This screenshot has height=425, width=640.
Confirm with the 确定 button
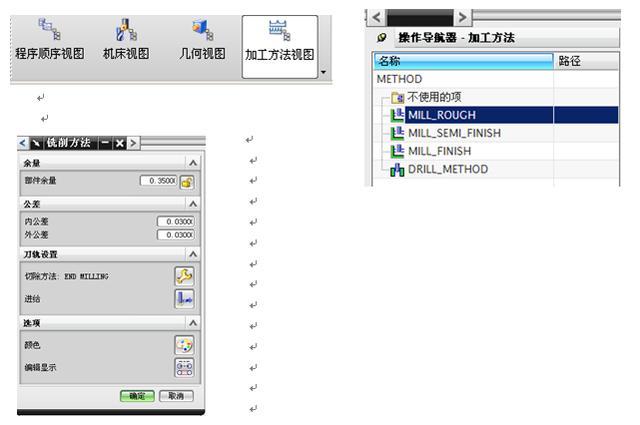pyautogui.click(x=137, y=396)
